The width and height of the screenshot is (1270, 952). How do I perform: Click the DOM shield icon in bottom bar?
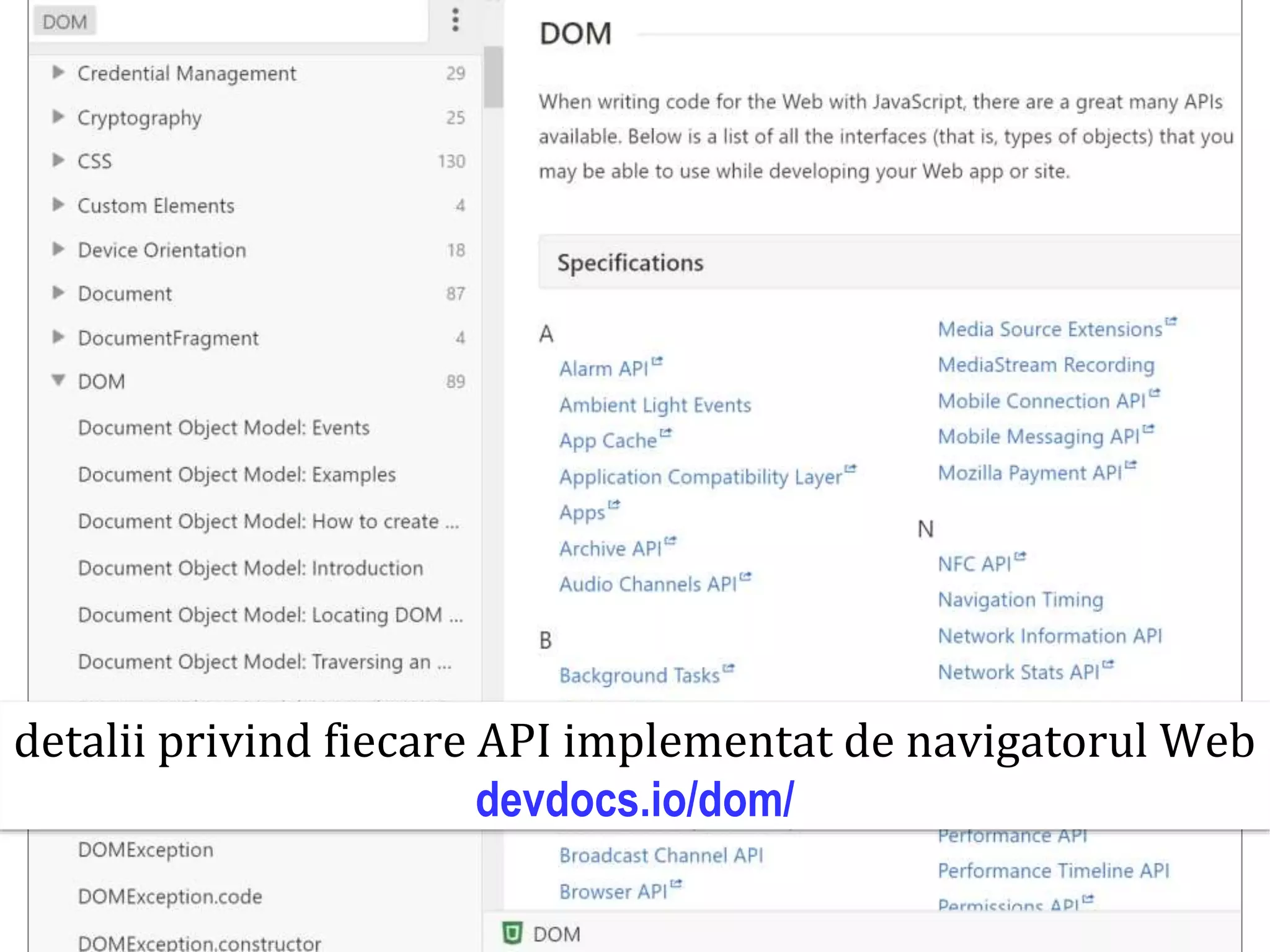tap(512, 933)
